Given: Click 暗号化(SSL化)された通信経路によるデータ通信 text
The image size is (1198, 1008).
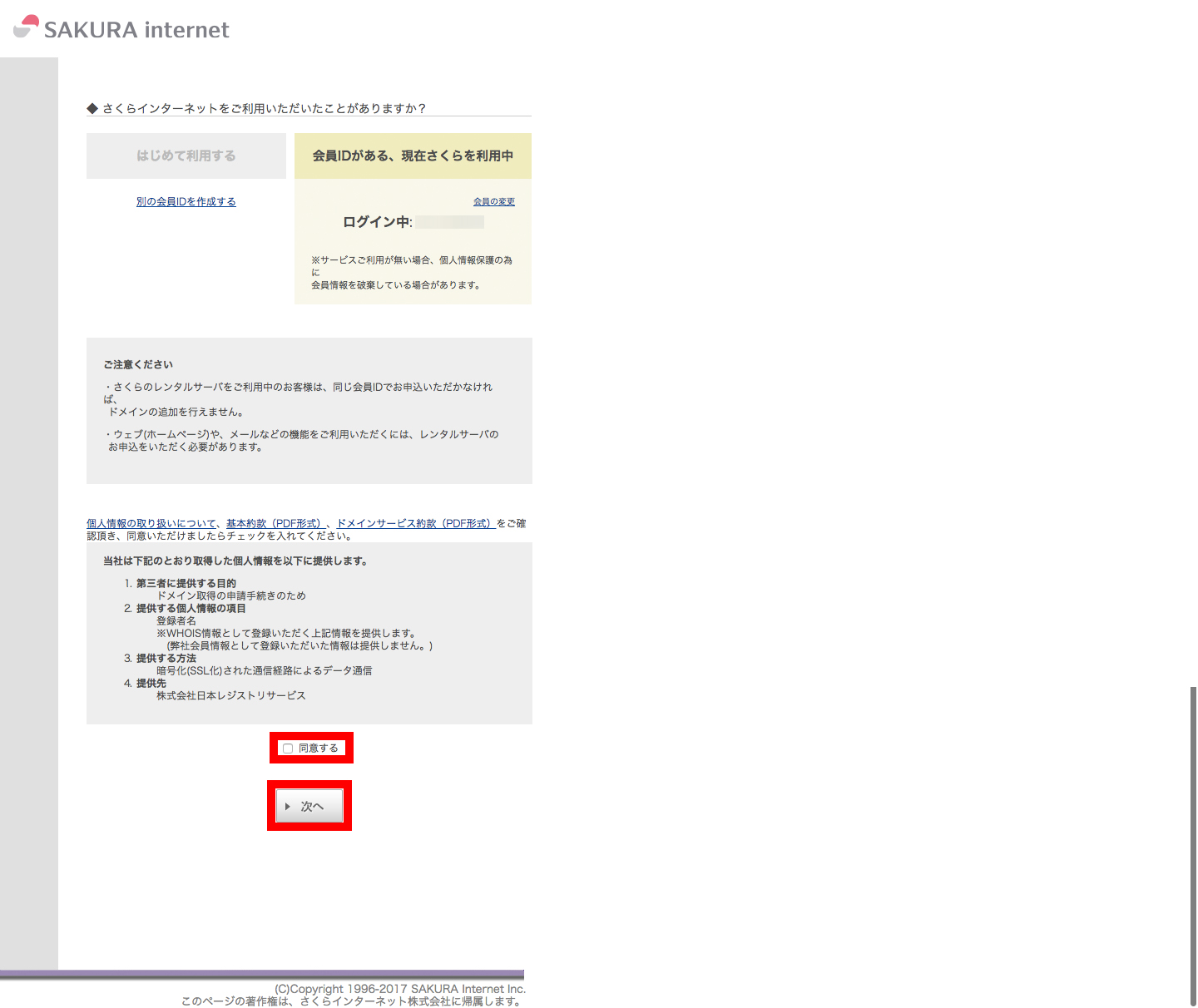Looking at the screenshot, I should 265,670.
